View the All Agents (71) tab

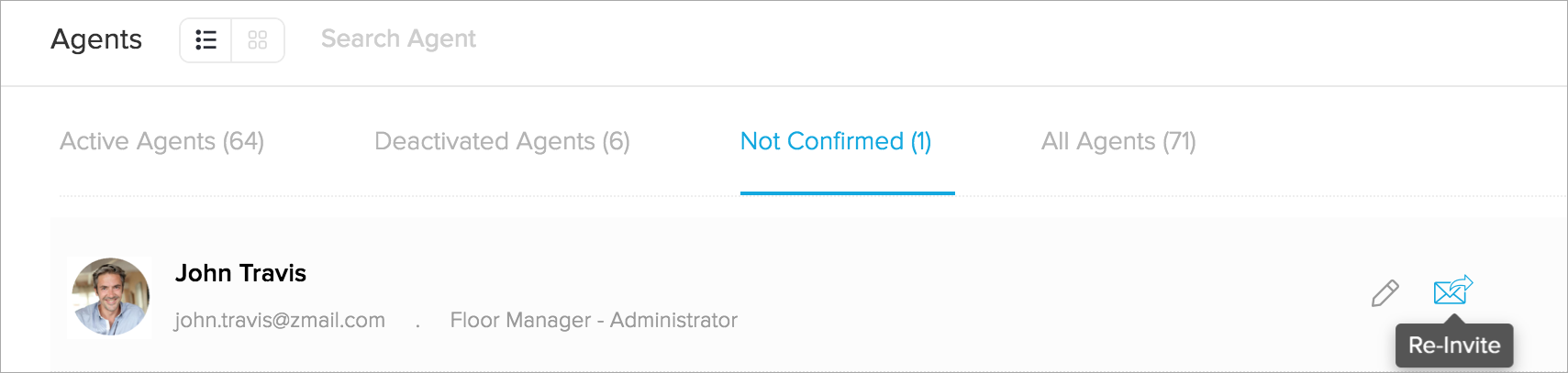[x=1118, y=141]
